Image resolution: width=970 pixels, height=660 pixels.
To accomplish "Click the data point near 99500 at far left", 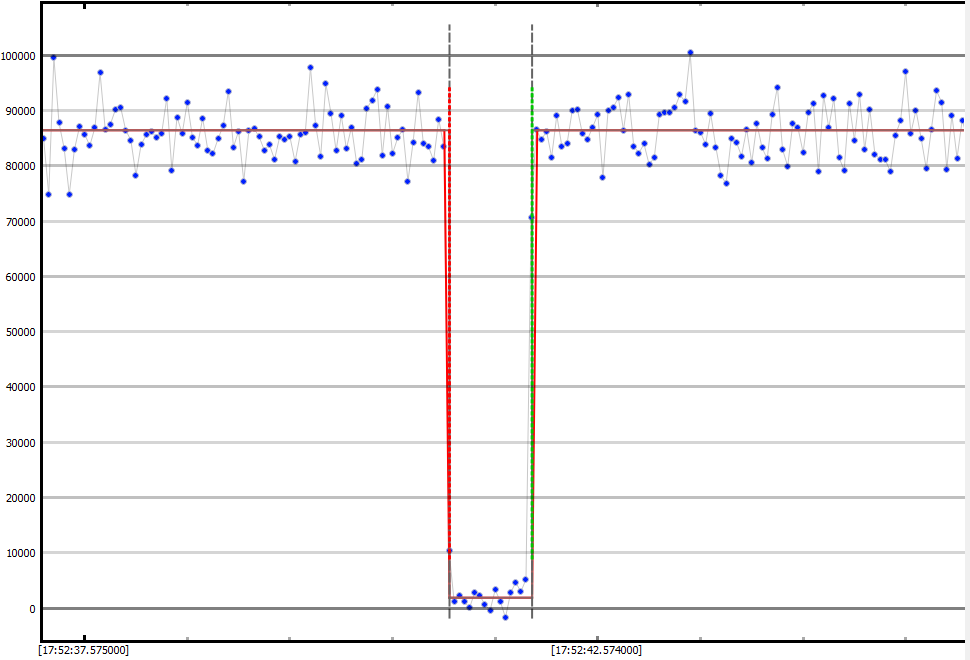I will click(53, 57).
